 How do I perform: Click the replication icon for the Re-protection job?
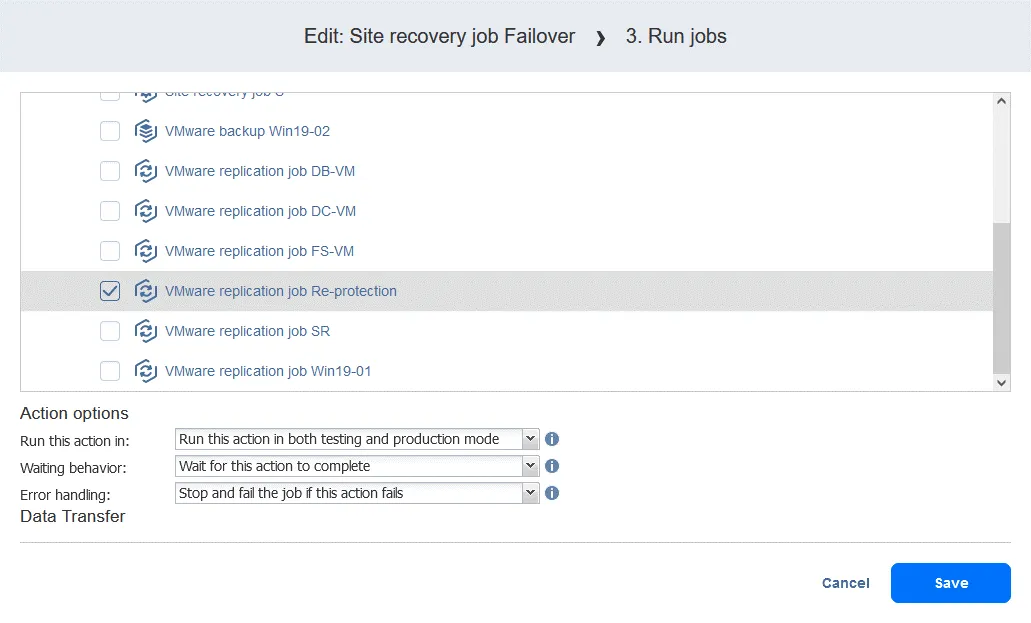[x=146, y=290]
